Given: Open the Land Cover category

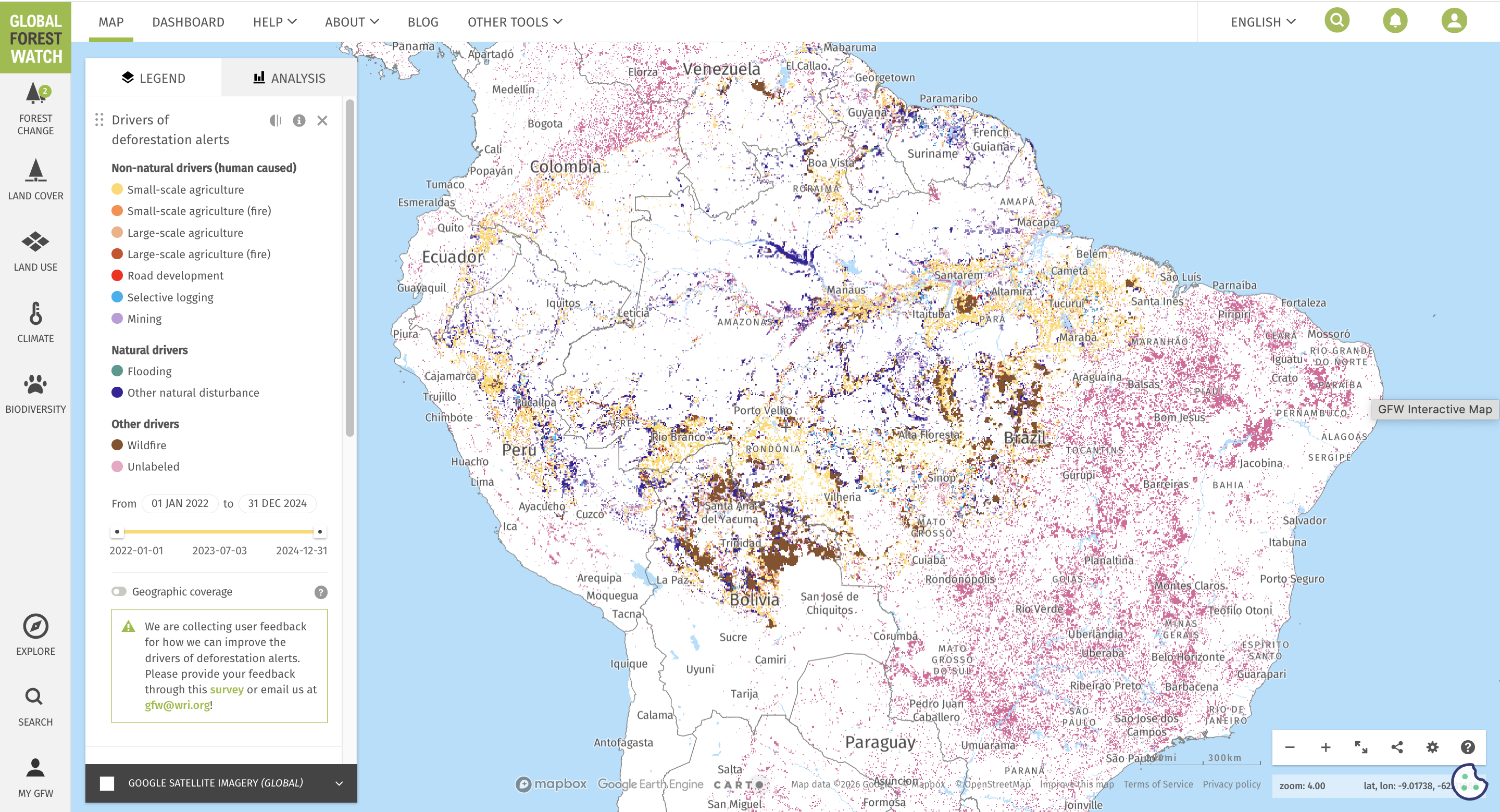Looking at the screenshot, I should [x=35, y=179].
